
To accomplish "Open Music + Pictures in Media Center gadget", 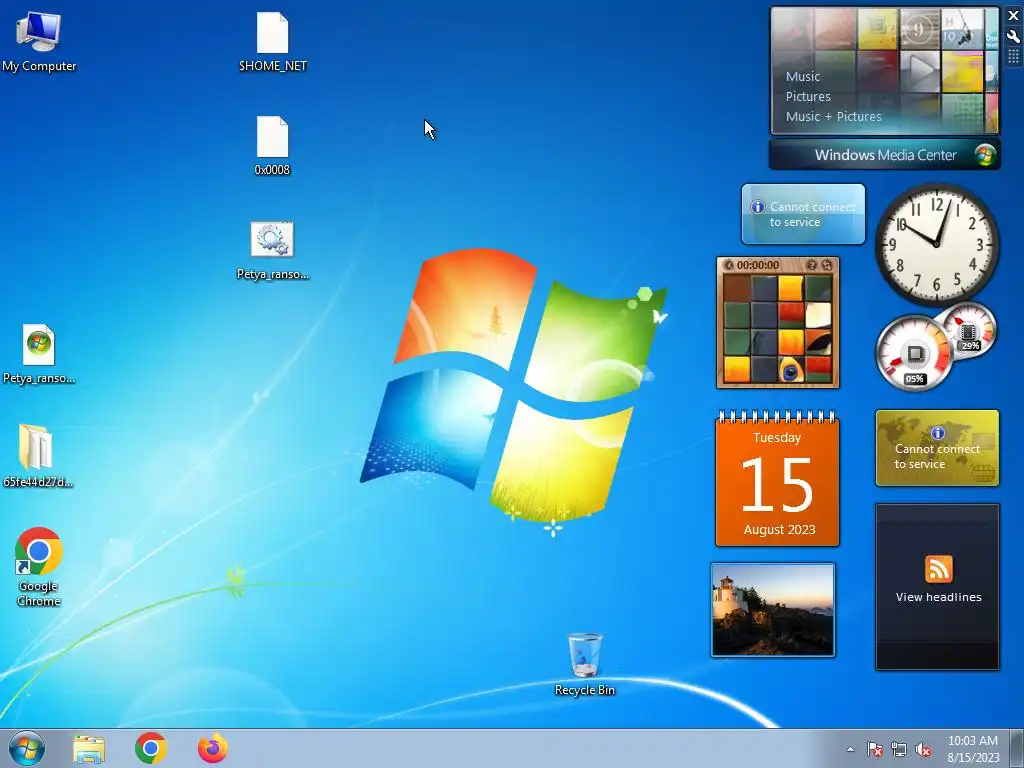I will 833,117.
